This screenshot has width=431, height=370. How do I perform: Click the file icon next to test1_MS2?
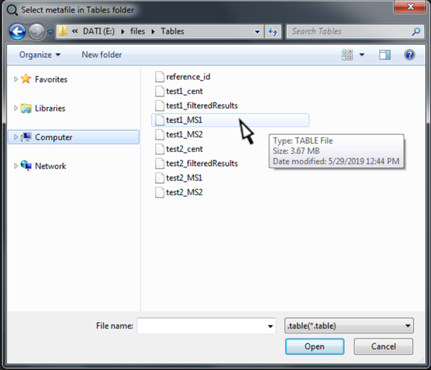tap(160, 134)
